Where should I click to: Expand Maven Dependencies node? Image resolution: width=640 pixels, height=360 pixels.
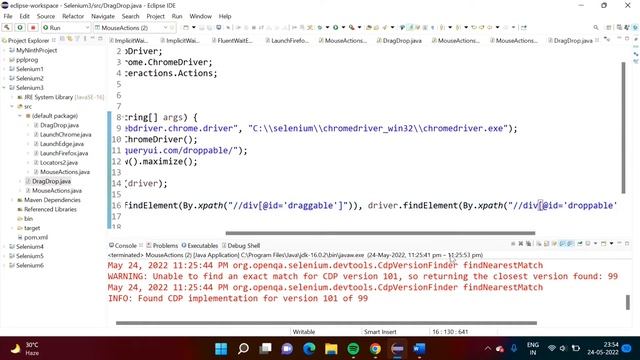pos(12,200)
